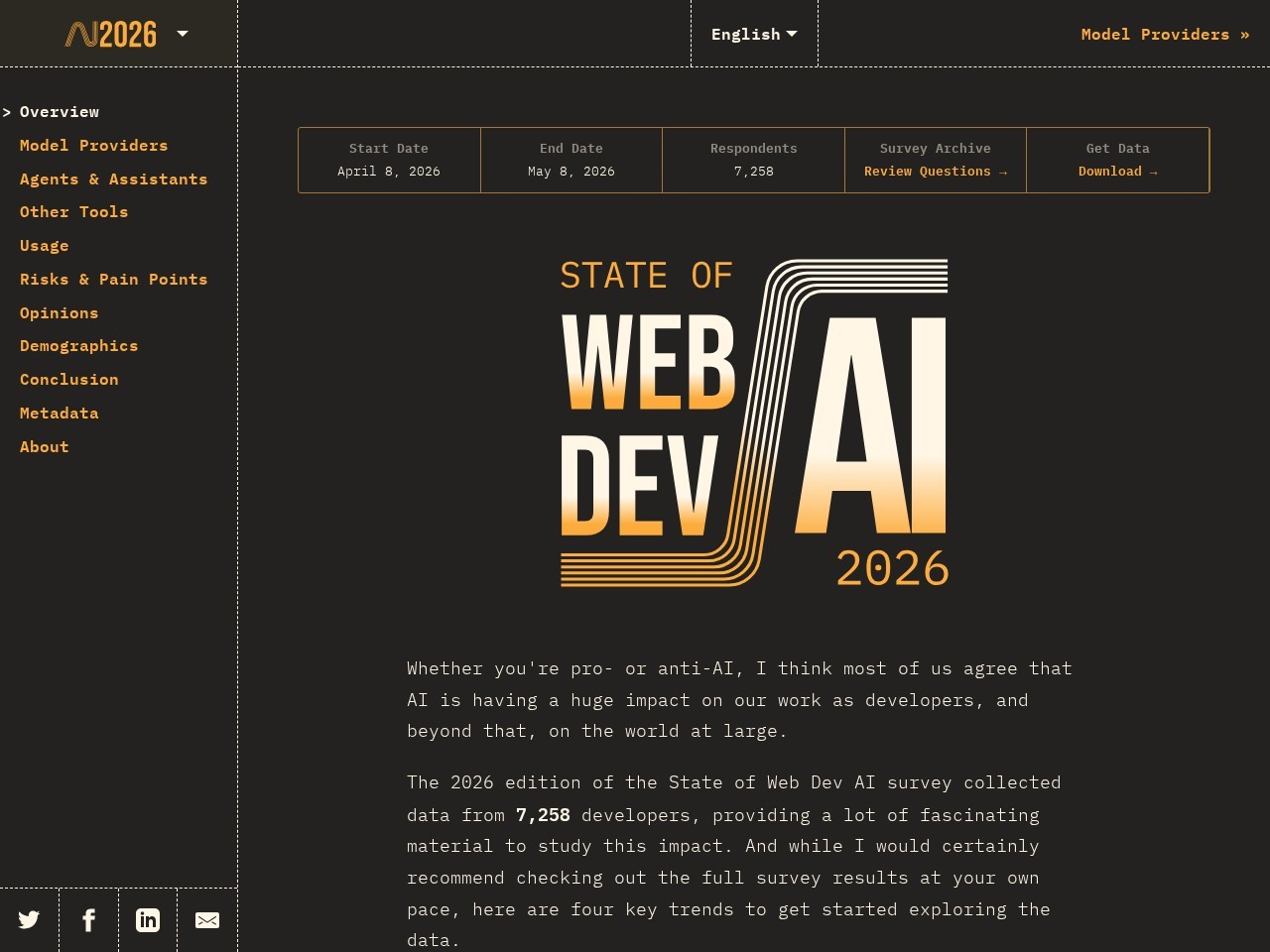This screenshot has width=1270, height=952.
Task: Open Other Tools section
Action: pyautogui.click(x=73, y=211)
